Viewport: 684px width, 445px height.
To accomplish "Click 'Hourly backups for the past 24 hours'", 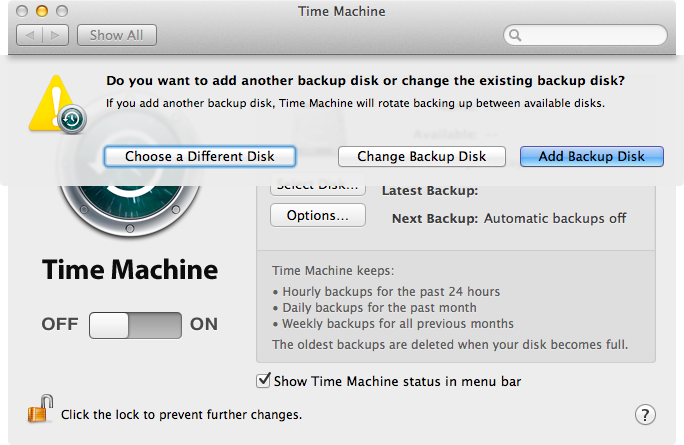I will (x=391, y=291).
